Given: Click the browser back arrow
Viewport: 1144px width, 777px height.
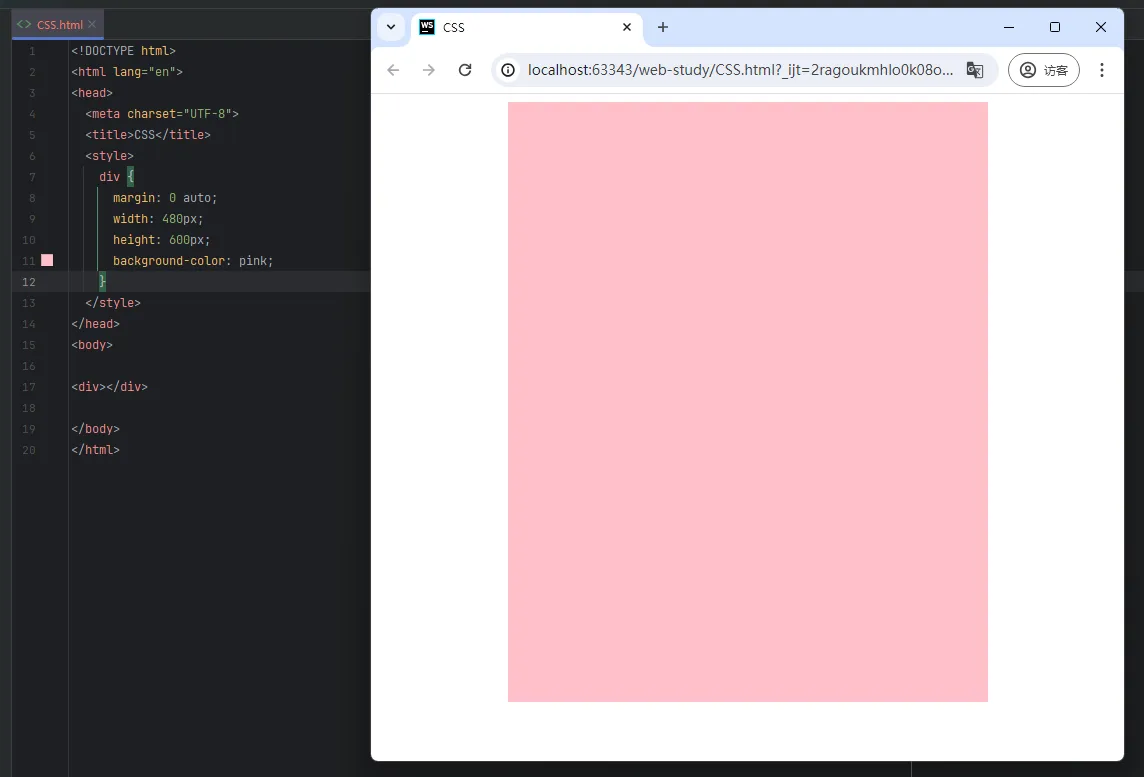Looking at the screenshot, I should (393, 70).
